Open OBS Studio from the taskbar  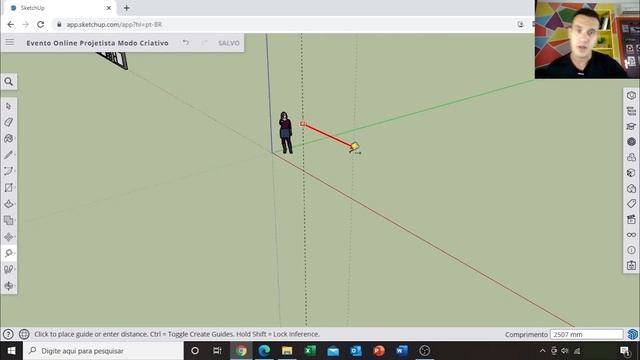(424, 351)
